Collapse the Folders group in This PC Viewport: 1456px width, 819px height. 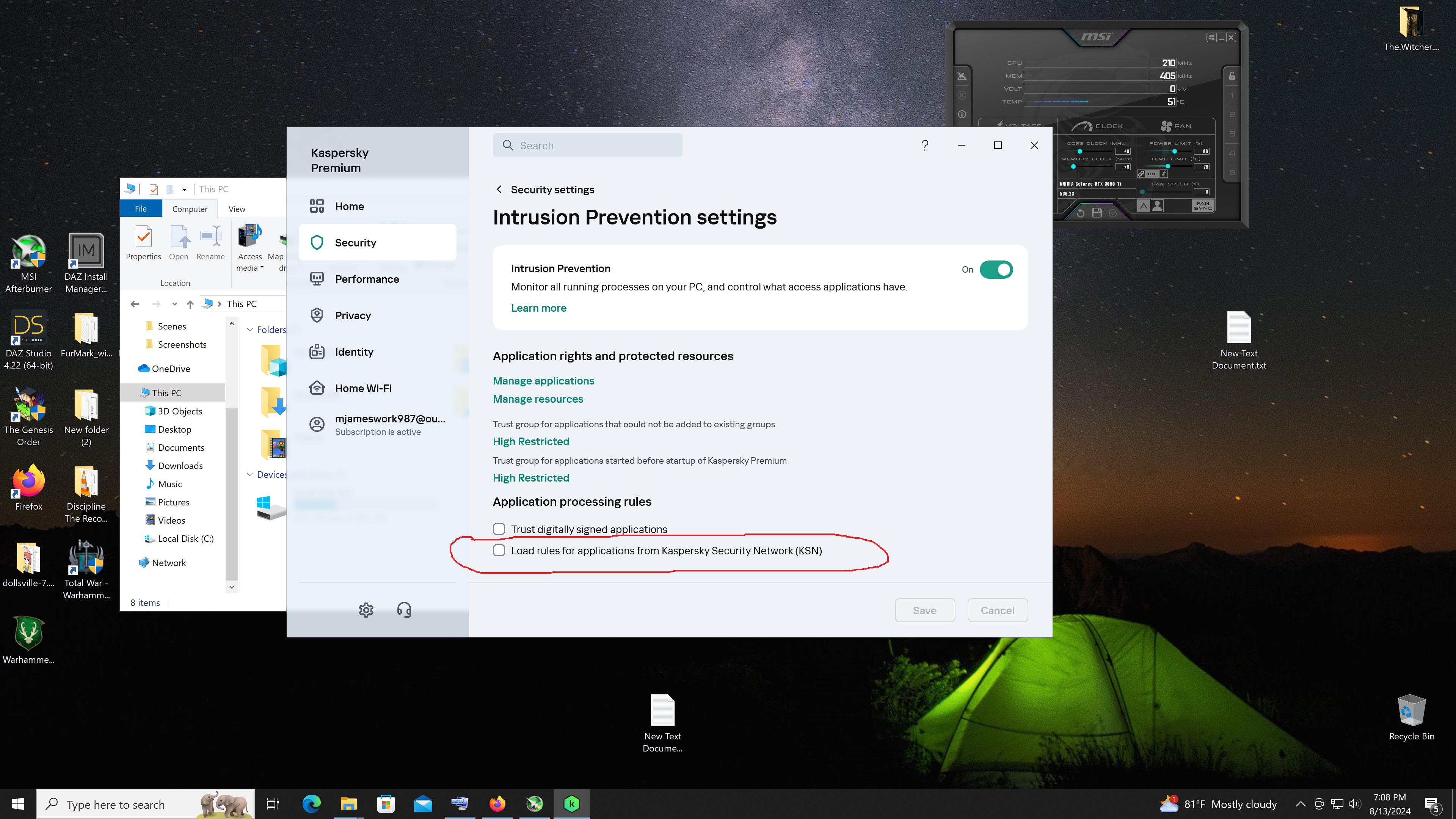tap(250, 329)
